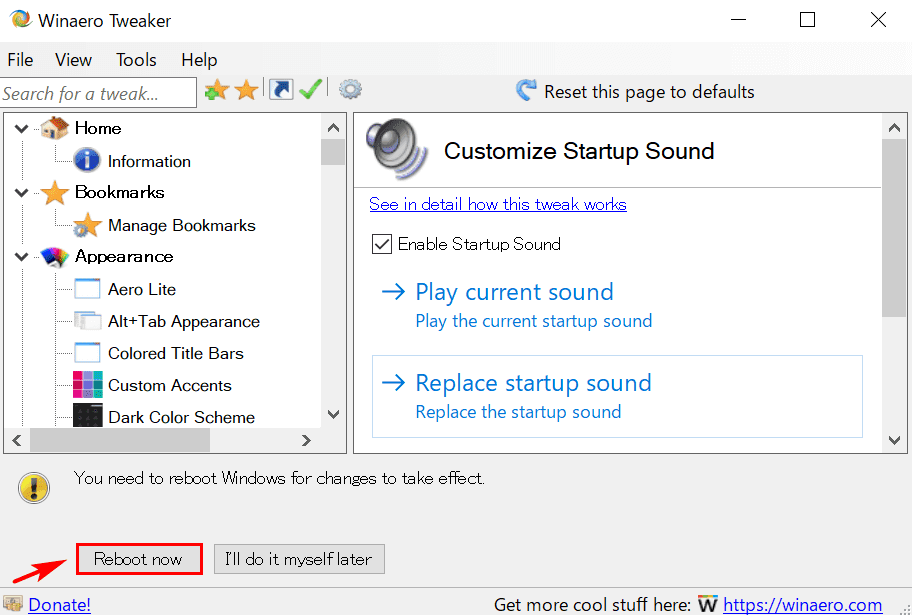912x615 pixels.
Task: Click the Custom Accents color grid icon
Action: (88, 385)
